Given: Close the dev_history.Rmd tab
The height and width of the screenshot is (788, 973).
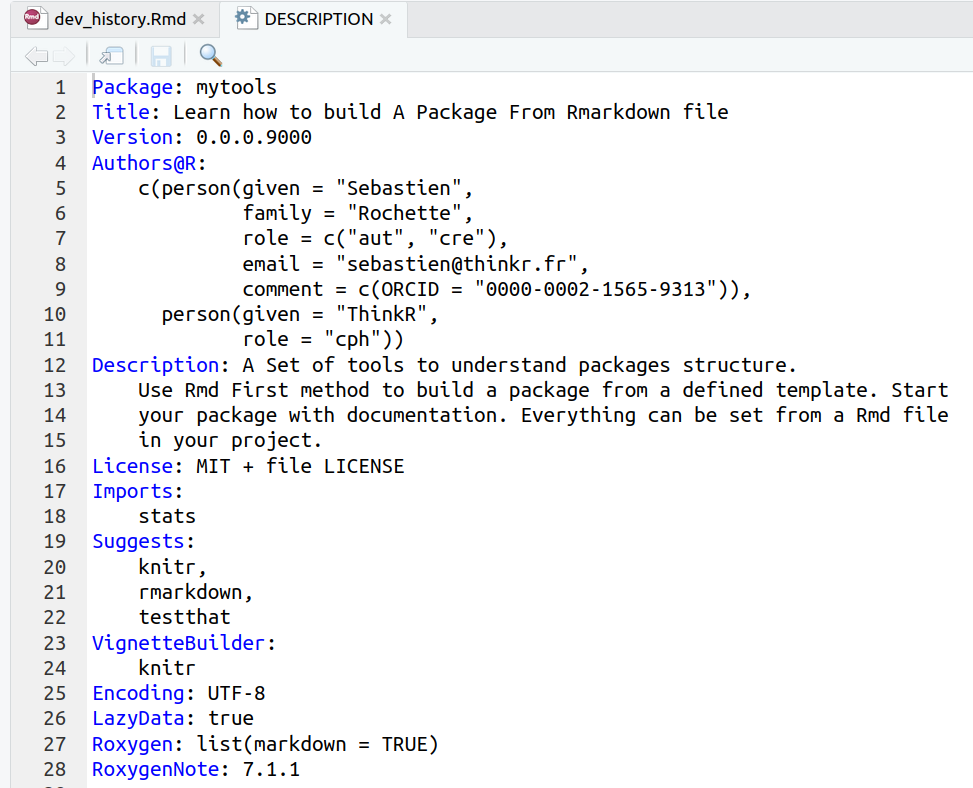Looking at the screenshot, I should coord(199,19).
